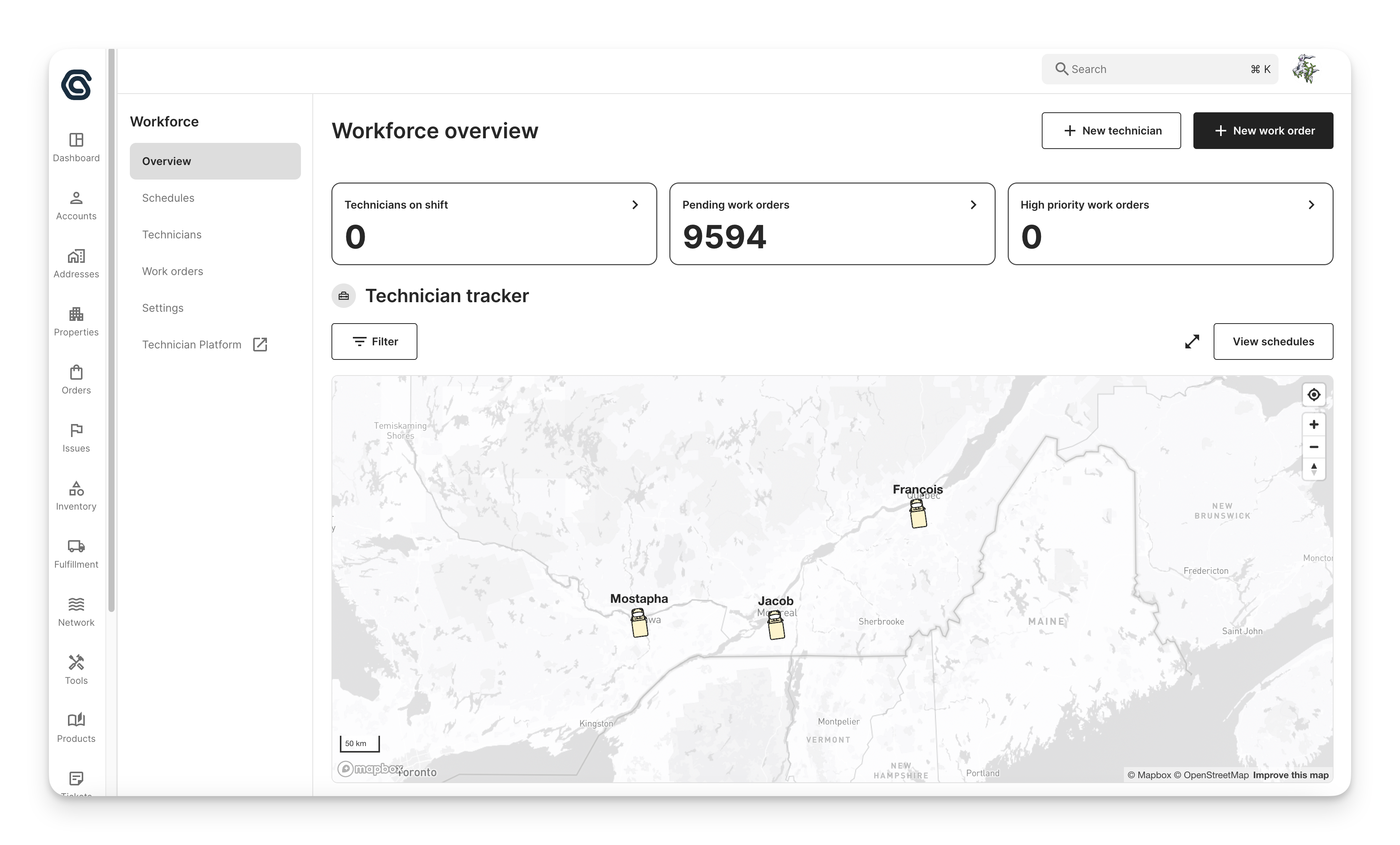Click the left rail vertical scrollbar
1400x845 pixels.
(x=112, y=330)
